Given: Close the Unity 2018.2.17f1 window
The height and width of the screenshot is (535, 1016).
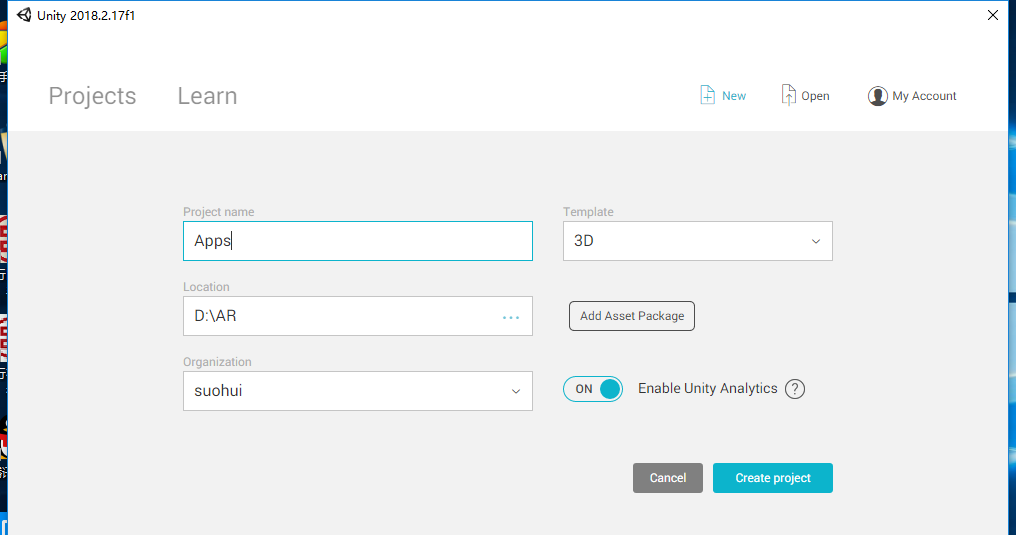Looking at the screenshot, I should pyautogui.click(x=993, y=15).
